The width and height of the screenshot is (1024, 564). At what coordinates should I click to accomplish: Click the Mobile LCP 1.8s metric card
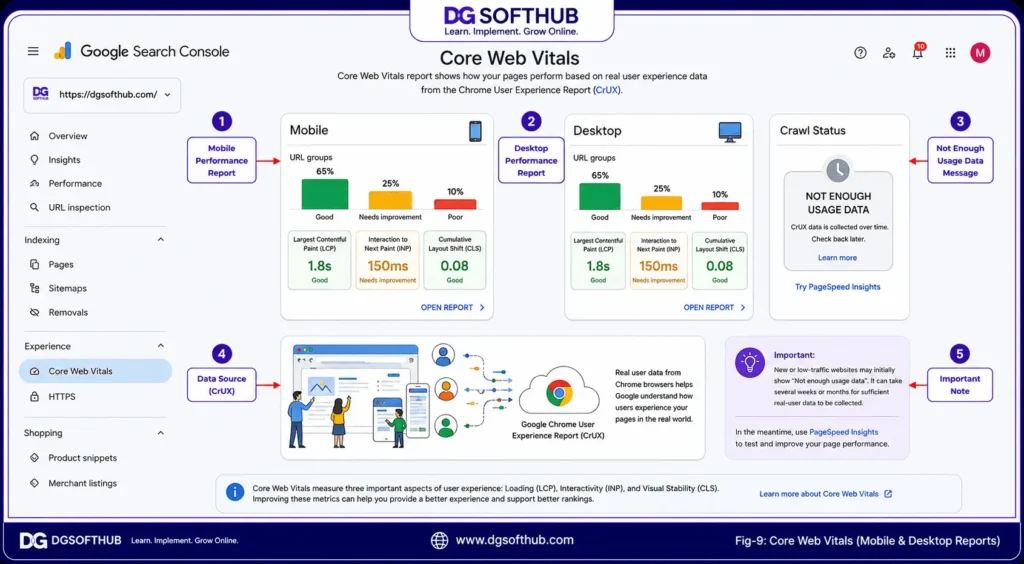pyautogui.click(x=319, y=260)
